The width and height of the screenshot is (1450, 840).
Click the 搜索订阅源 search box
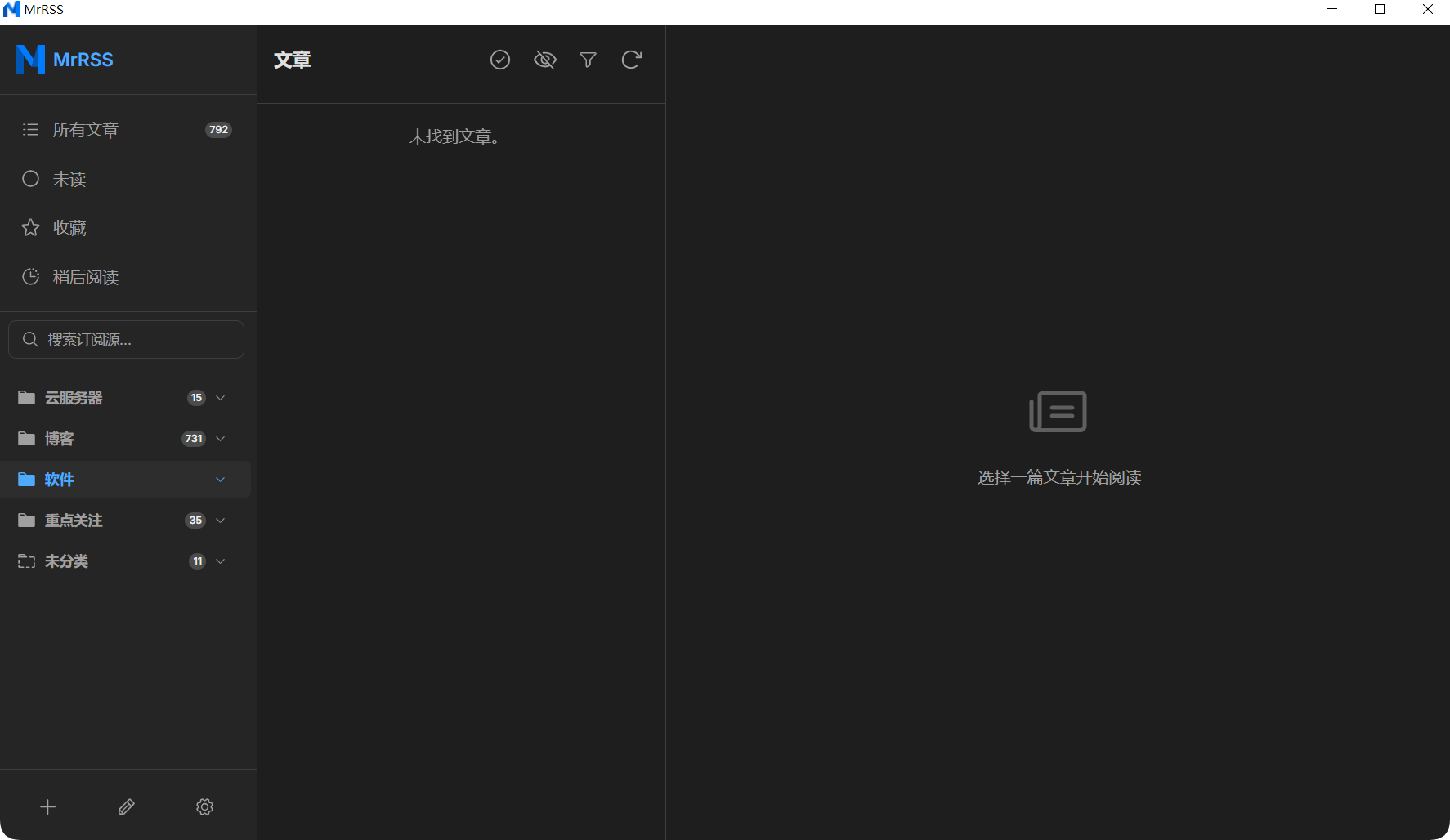125,339
